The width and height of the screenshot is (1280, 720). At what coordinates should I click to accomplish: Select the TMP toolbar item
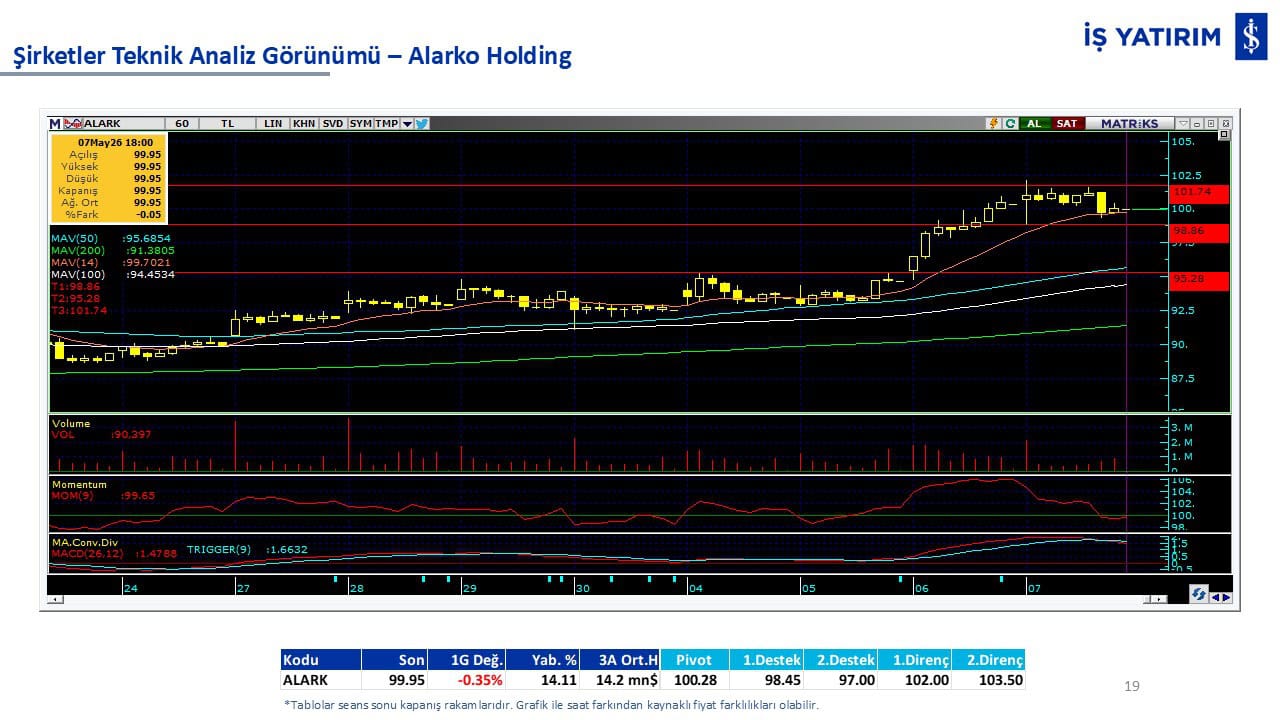[387, 124]
